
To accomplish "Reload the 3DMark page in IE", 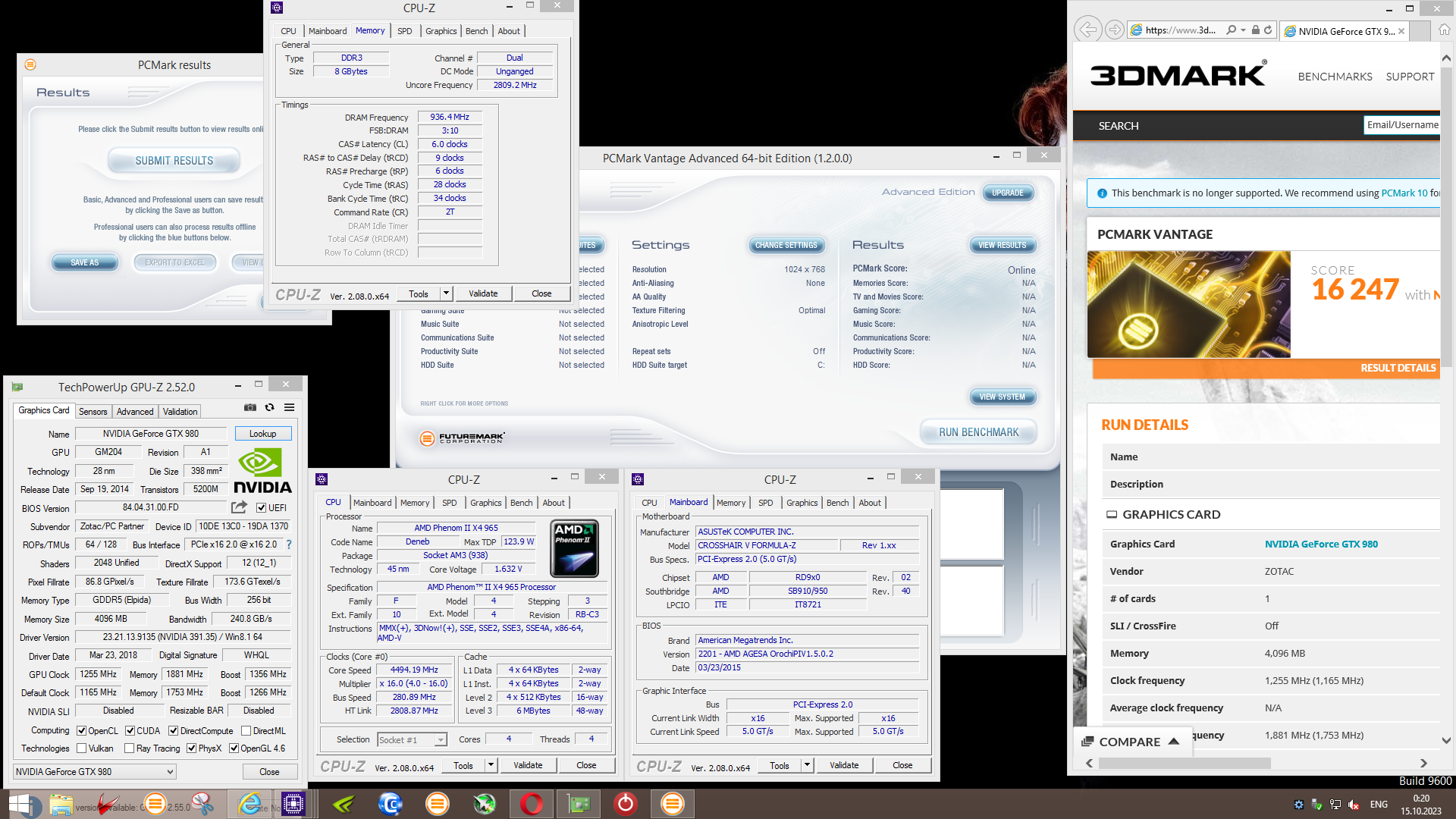I will point(1268,30).
